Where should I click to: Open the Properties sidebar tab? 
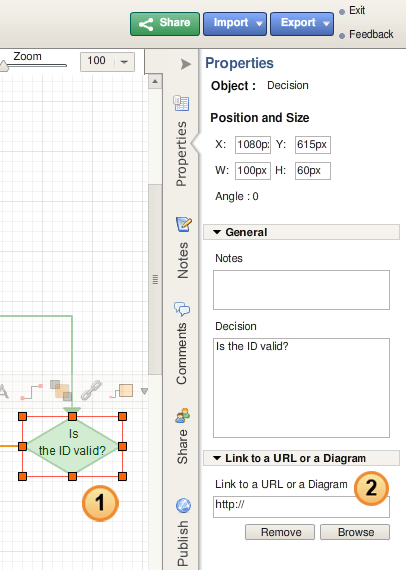tap(181, 154)
